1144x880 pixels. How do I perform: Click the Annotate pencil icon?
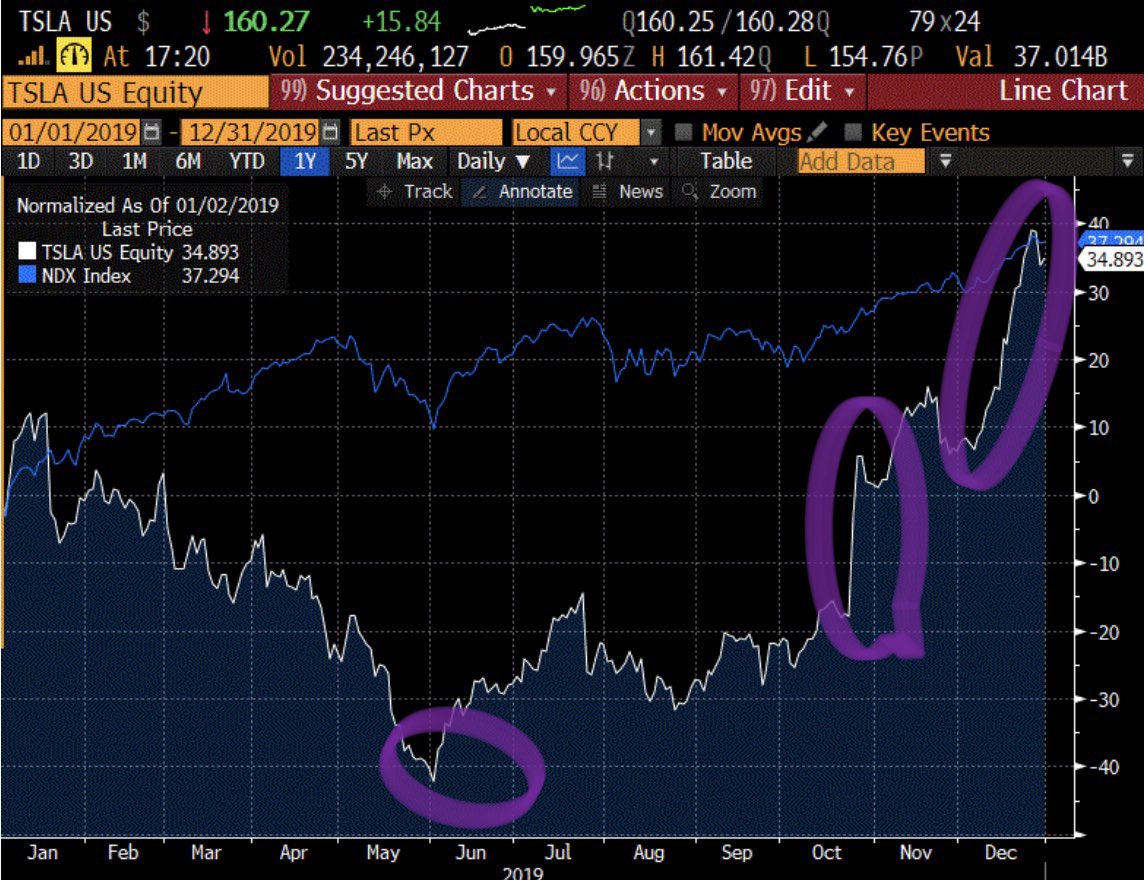tap(479, 192)
